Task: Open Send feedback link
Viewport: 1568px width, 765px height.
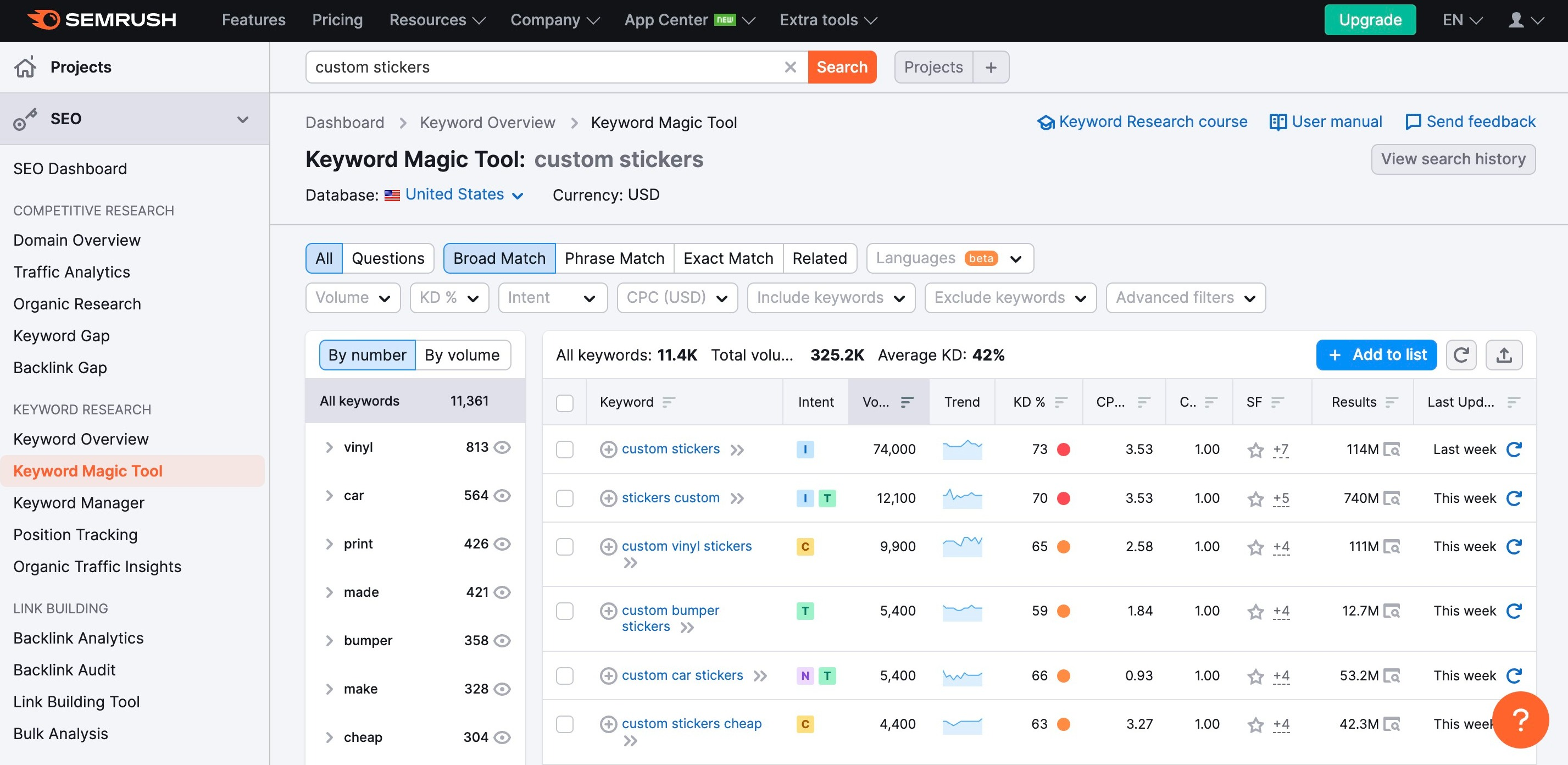Action: (x=1470, y=122)
